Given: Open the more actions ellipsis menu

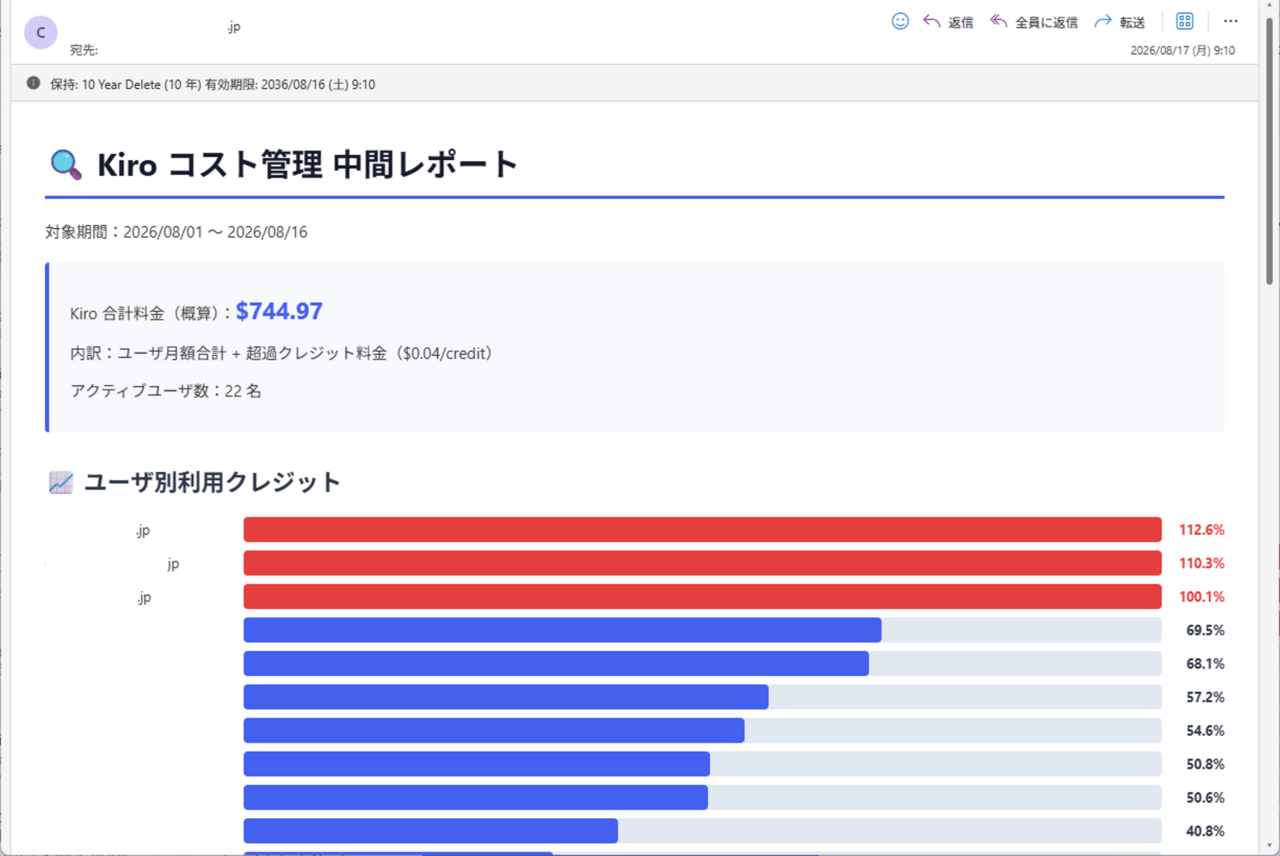Looking at the screenshot, I should pyautogui.click(x=1231, y=21).
